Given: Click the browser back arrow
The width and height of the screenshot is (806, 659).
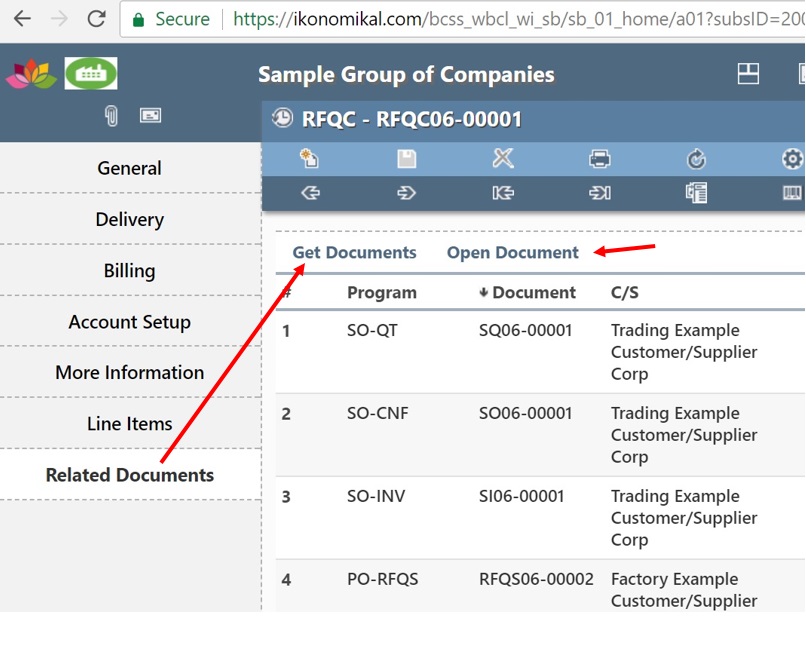Looking at the screenshot, I should 22,19.
